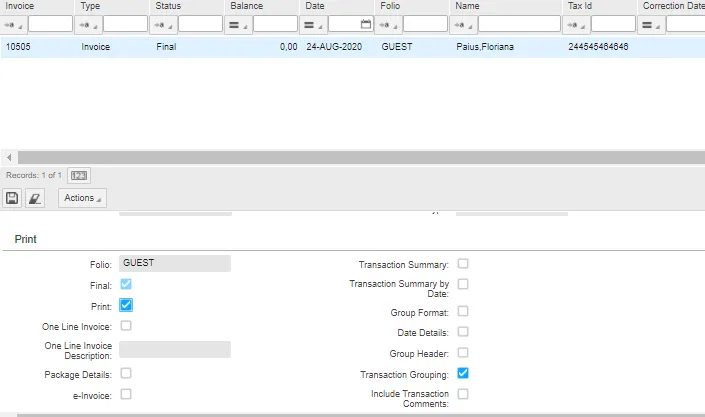Screen dimensions: 705x417
Task: Enable One Line Invoice checkbox
Action: point(126,326)
